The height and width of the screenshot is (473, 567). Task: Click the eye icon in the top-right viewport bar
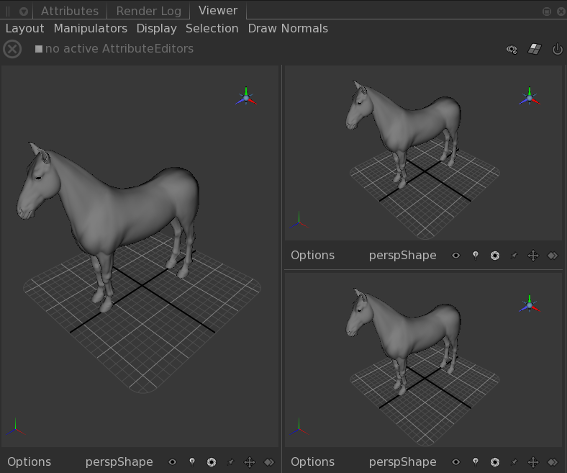point(456,255)
